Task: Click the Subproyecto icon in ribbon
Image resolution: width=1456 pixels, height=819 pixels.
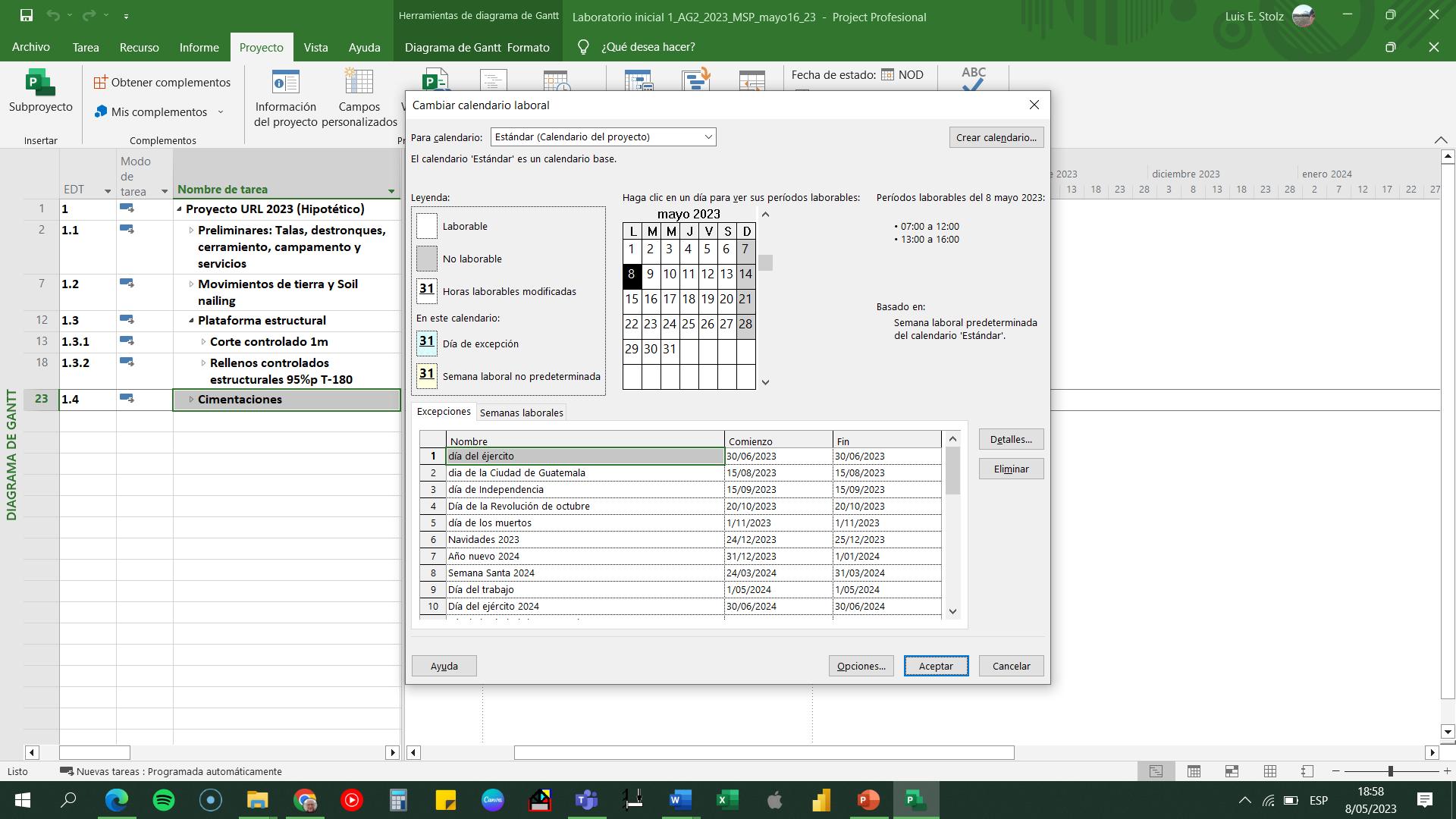Action: [40, 83]
